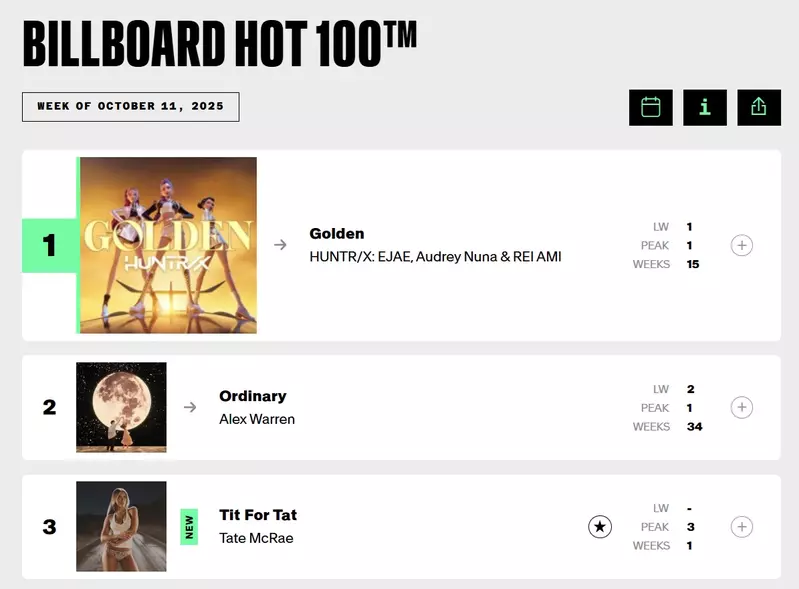
Task: Click the NEW badge next to Tit For Tat
Action: click(189, 526)
